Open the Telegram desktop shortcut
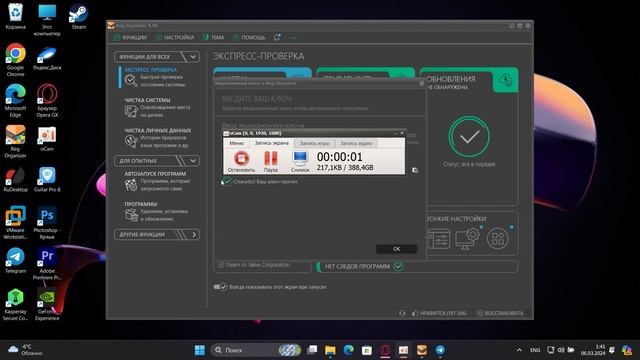 click(x=16, y=260)
